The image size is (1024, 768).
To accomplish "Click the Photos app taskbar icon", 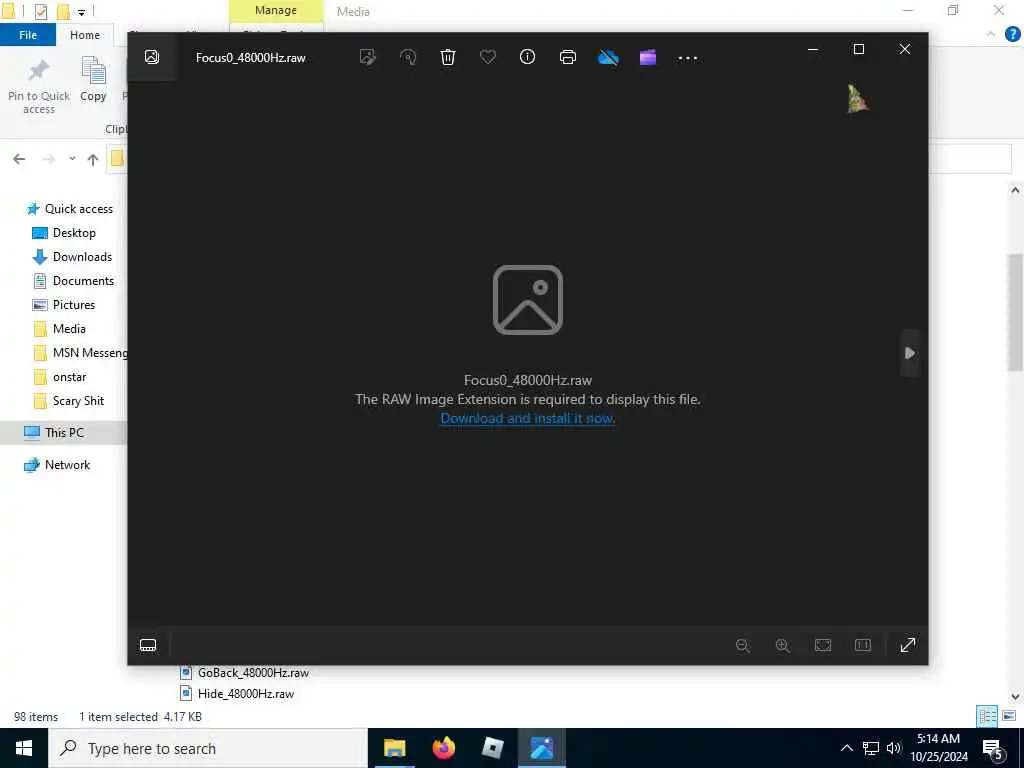I will (x=542, y=748).
